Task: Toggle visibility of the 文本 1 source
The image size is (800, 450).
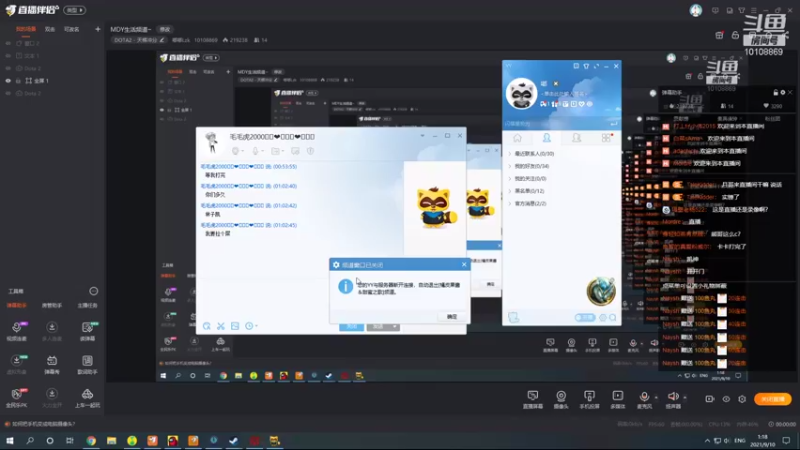Action: (8, 56)
